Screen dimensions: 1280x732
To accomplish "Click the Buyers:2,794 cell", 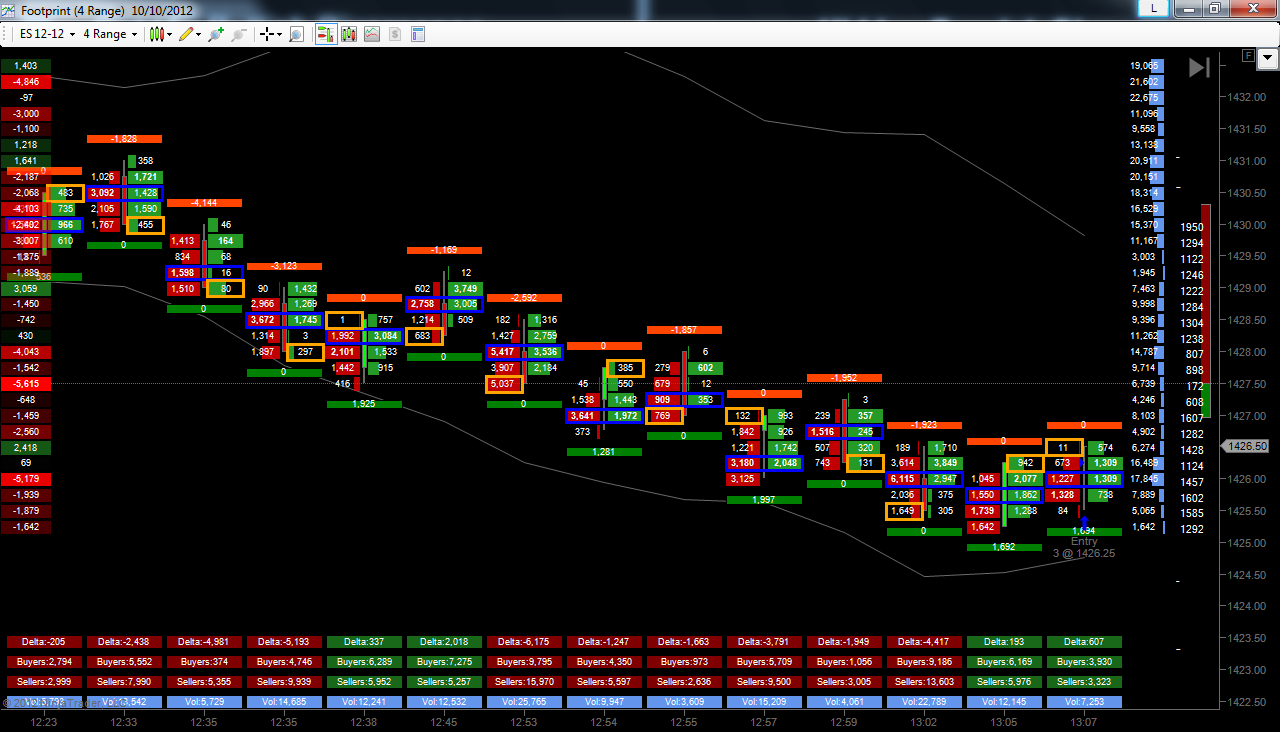I will (44, 662).
